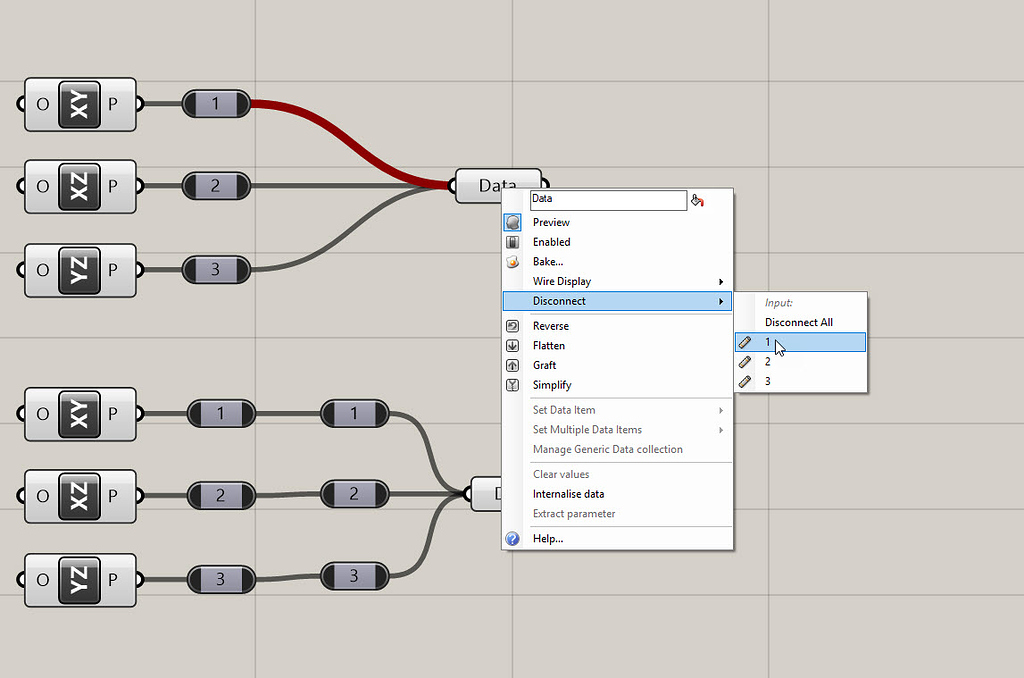Image resolution: width=1024 pixels, height=678 pixels.
Task: Toggle Preview for the Data parameter
Action: (x=552, y=222)
